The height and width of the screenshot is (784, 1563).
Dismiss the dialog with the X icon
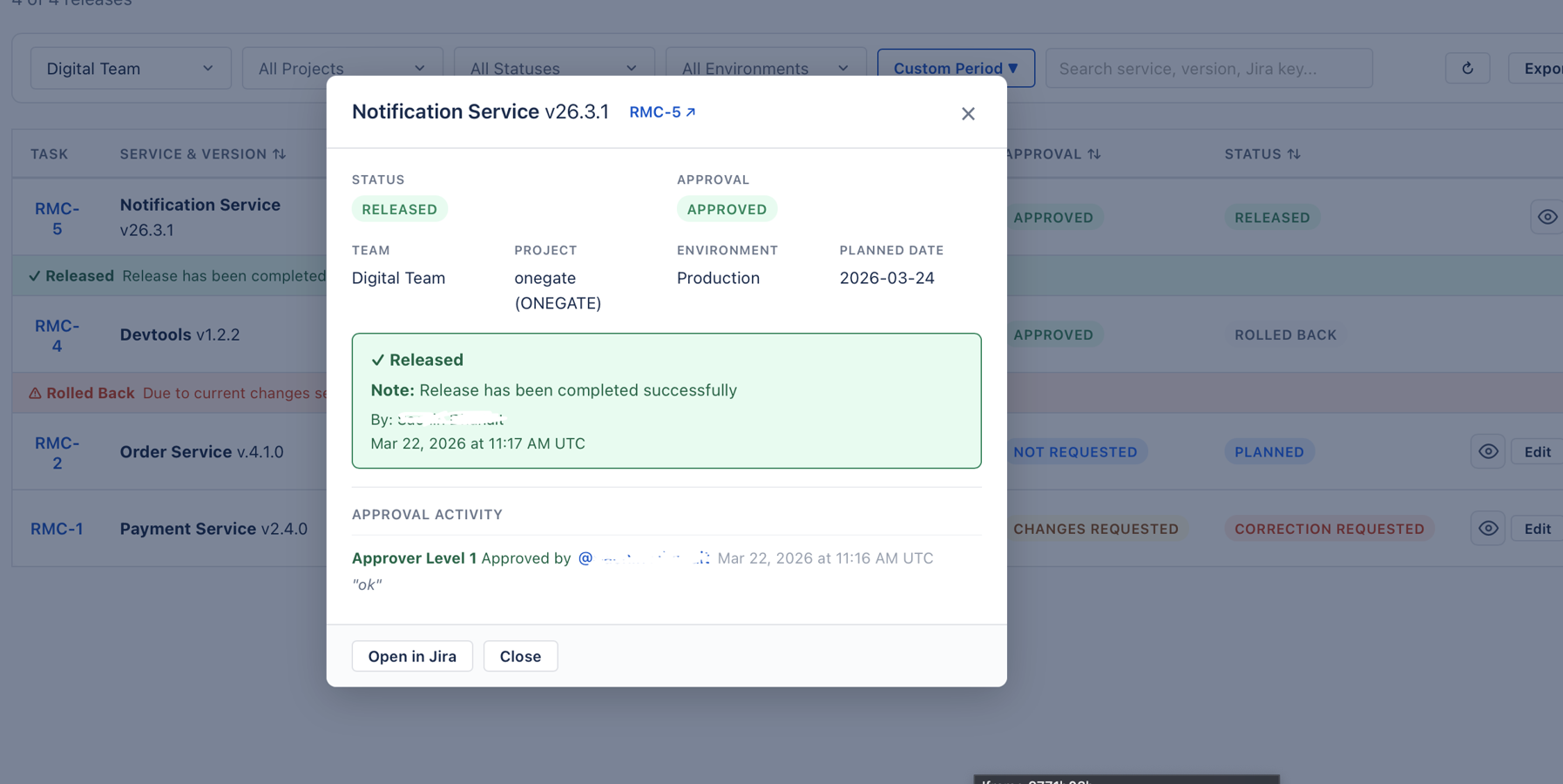[968, 113]
